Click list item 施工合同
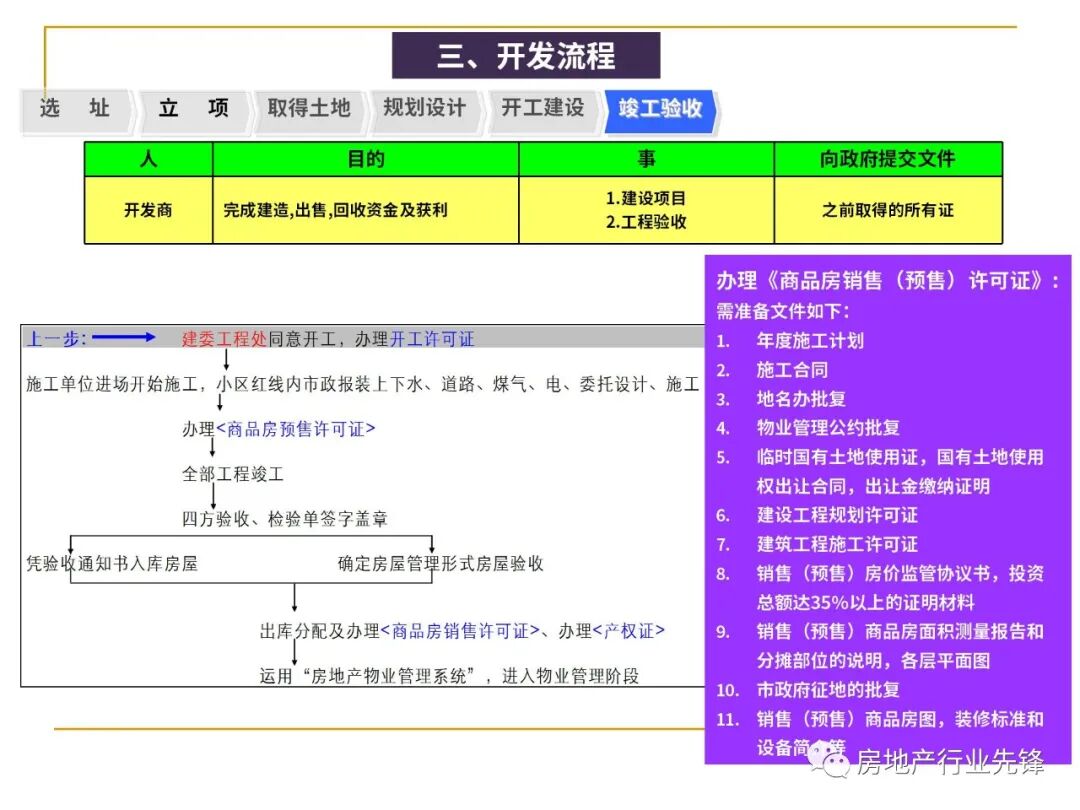This screenshot has width=1080, height=810. 792,370
